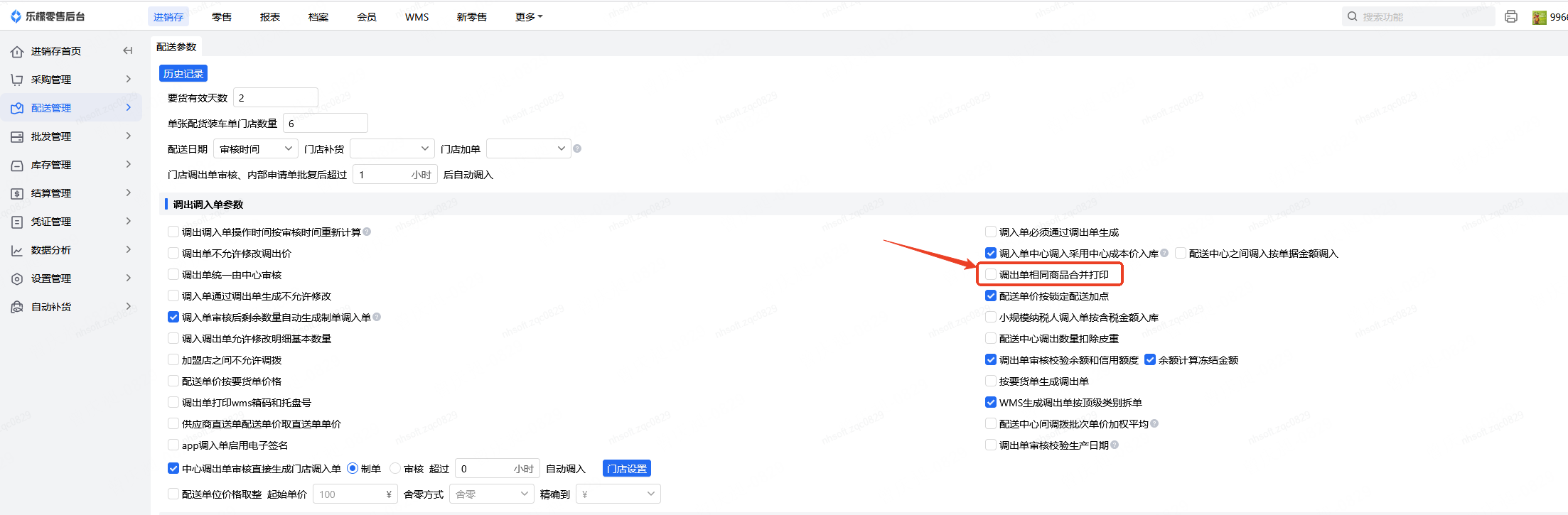Click the 历史记录 button
Screen dimensions: 1568x515
click(183, 74)
